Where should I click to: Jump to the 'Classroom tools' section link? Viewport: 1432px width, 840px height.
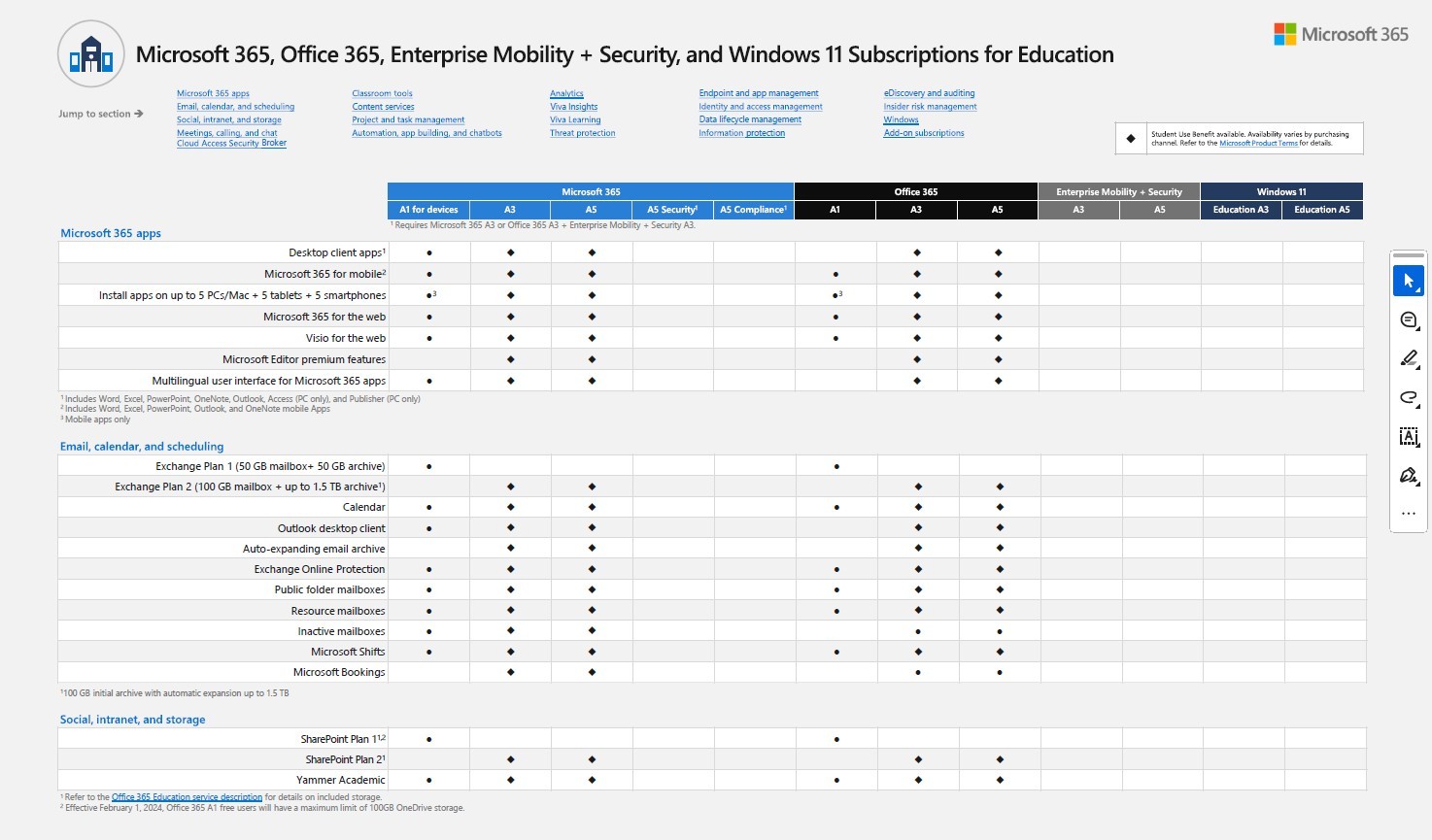coord(382,93)
